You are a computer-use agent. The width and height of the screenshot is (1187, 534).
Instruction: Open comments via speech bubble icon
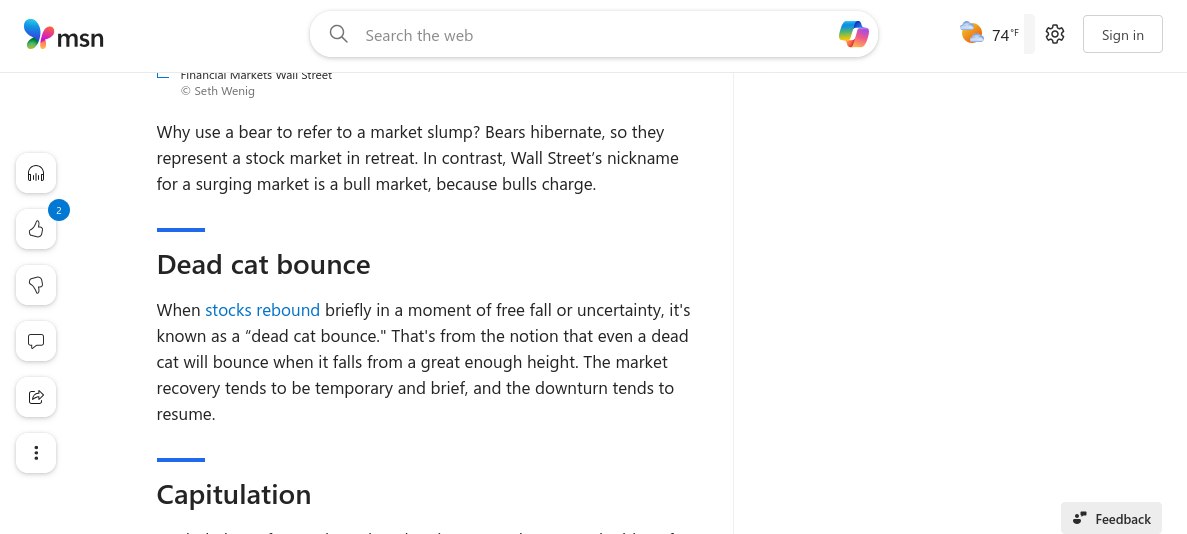click(36, 341)
